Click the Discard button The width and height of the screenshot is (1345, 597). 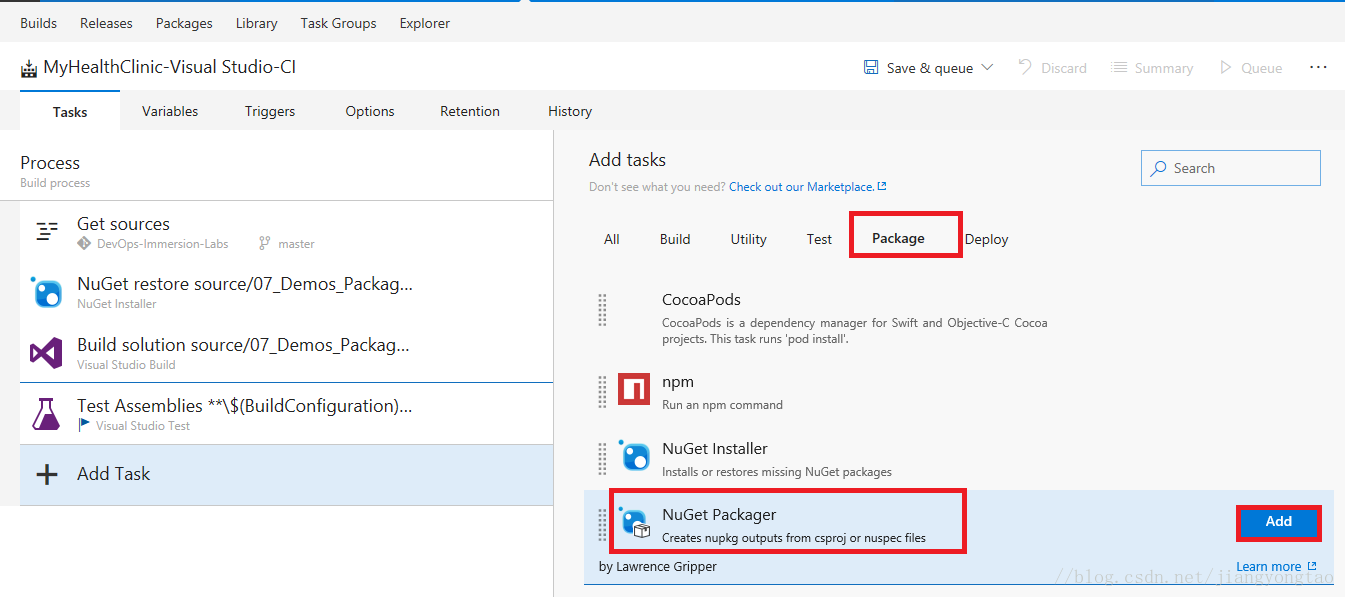(x=1052, y=67)
